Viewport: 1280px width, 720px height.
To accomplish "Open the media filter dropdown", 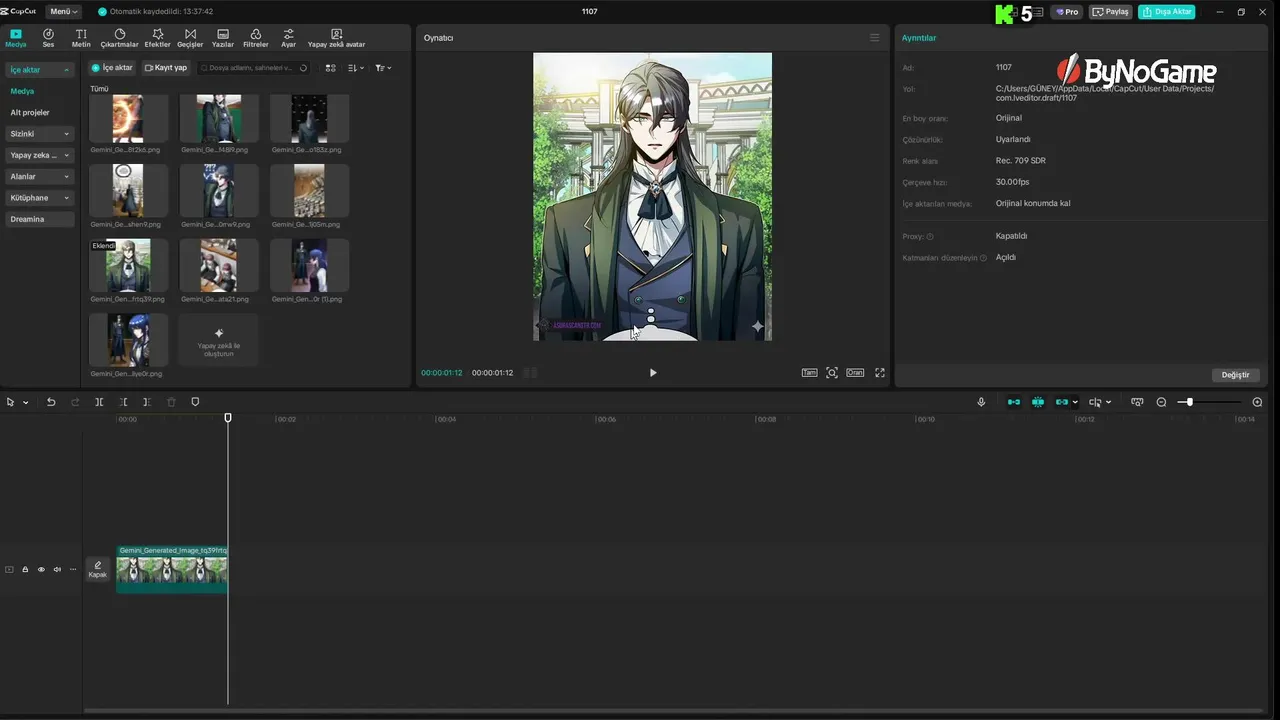I will click(x=383, y=68).
